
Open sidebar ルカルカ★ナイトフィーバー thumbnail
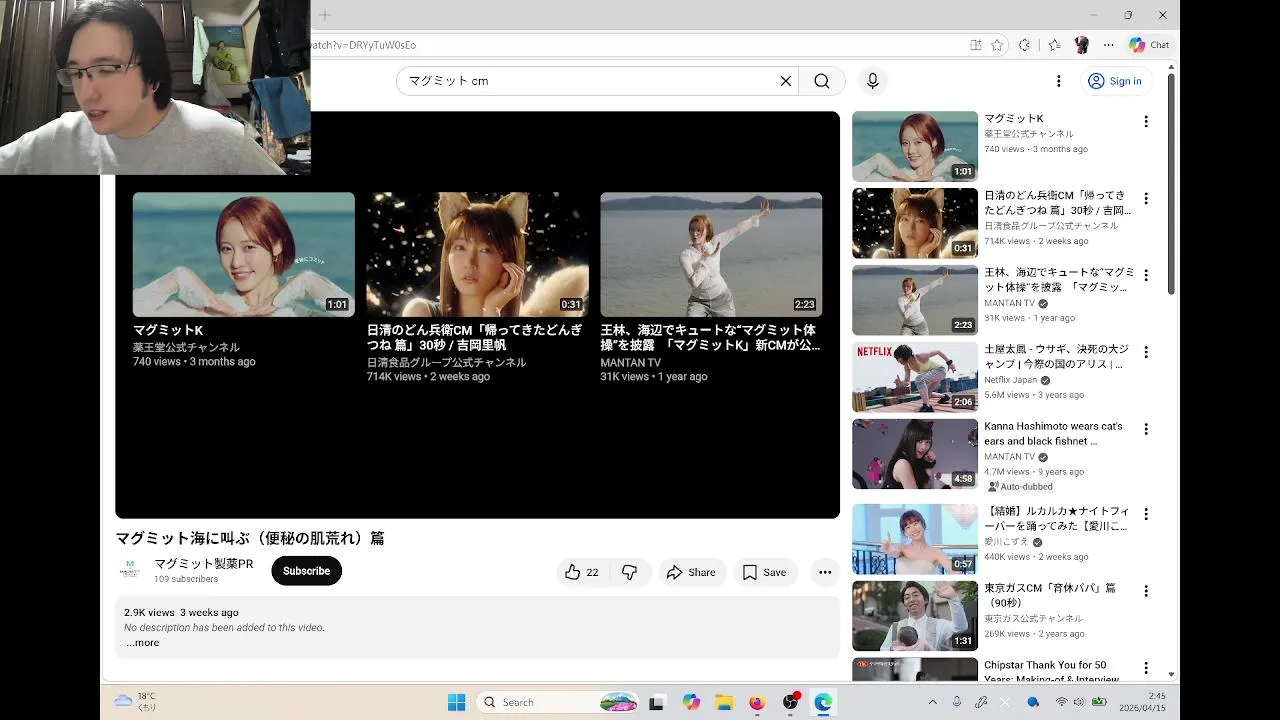(x=915, y=539)
